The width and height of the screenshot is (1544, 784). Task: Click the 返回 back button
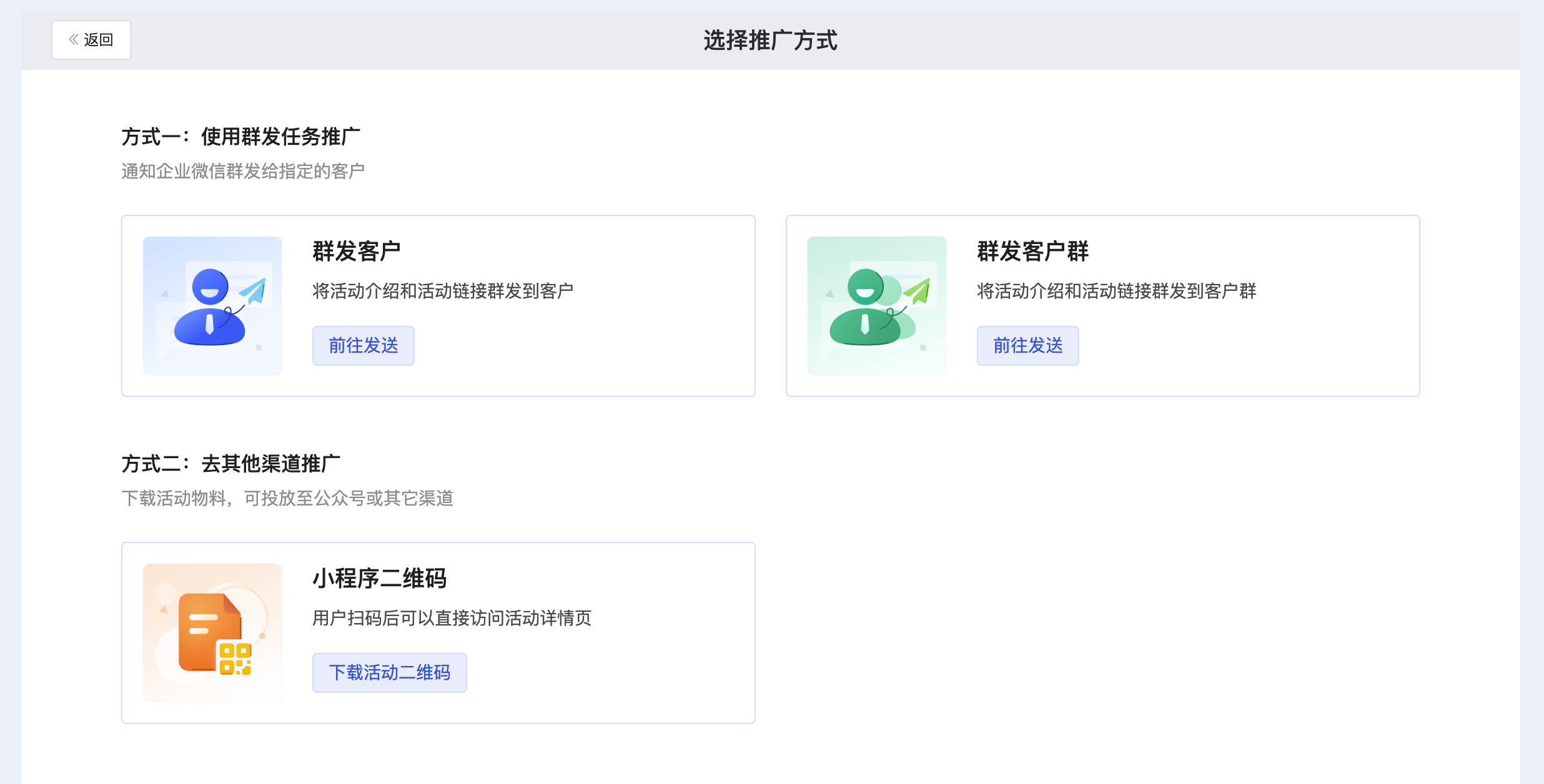point(91,40)
